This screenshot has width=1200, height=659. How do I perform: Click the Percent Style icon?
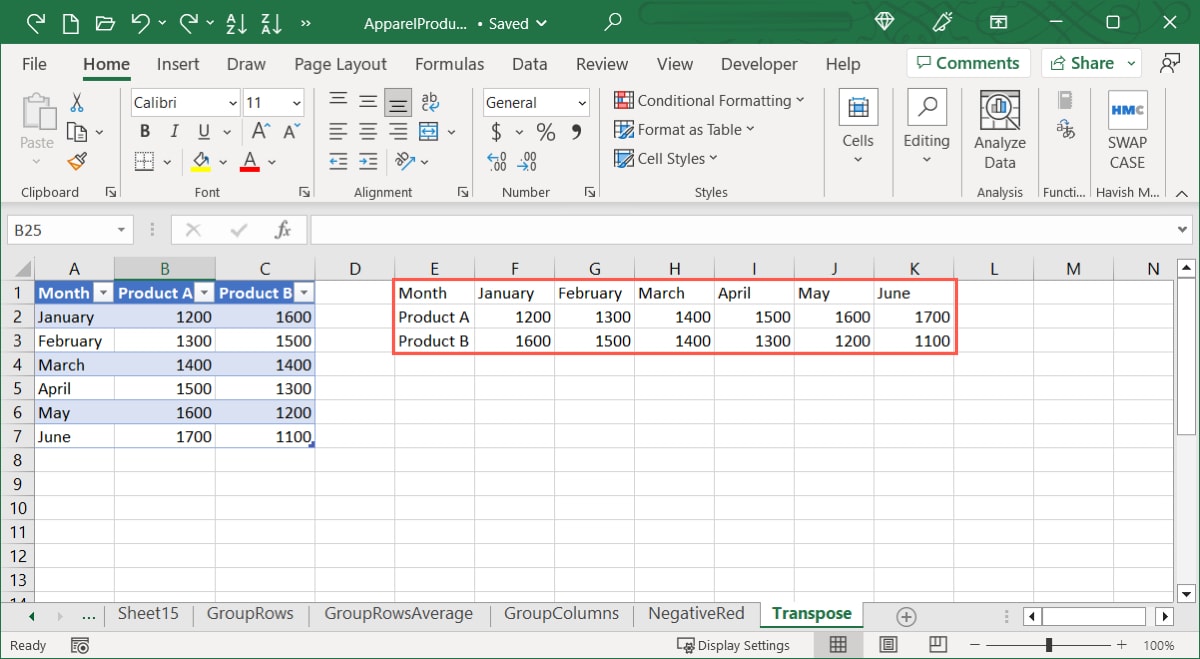[545, 131]
